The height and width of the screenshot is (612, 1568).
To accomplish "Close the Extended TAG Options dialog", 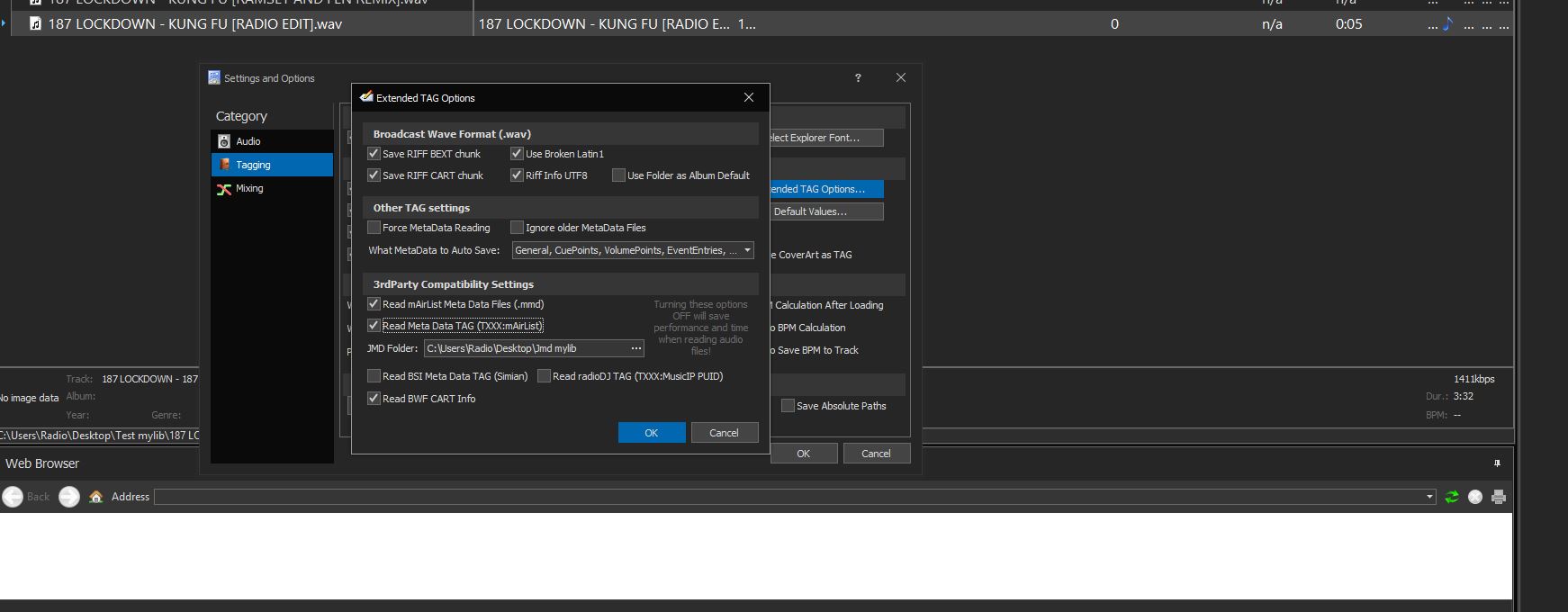I will point(749,97).
